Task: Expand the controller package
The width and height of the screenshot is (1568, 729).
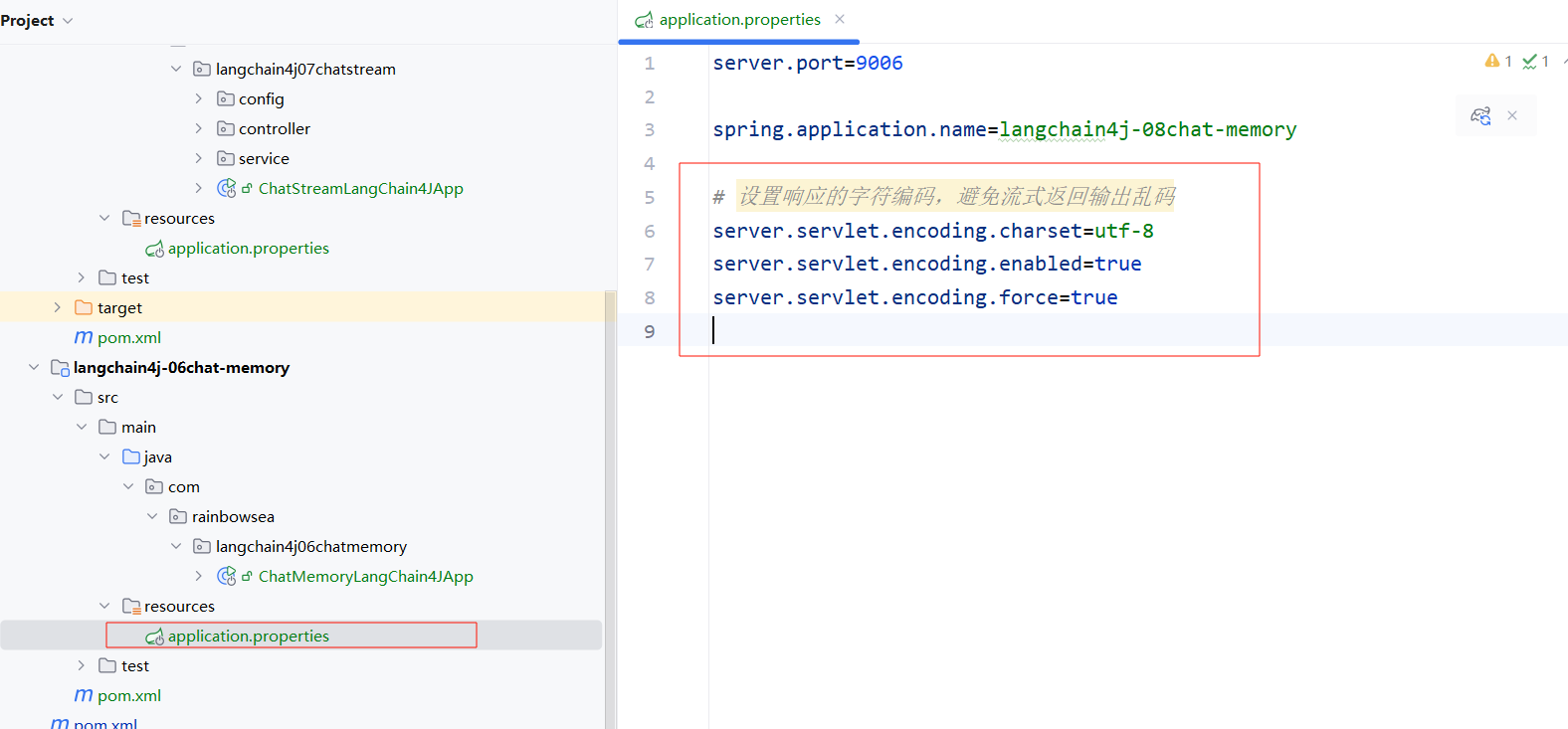Action: [x=199, y=128]
